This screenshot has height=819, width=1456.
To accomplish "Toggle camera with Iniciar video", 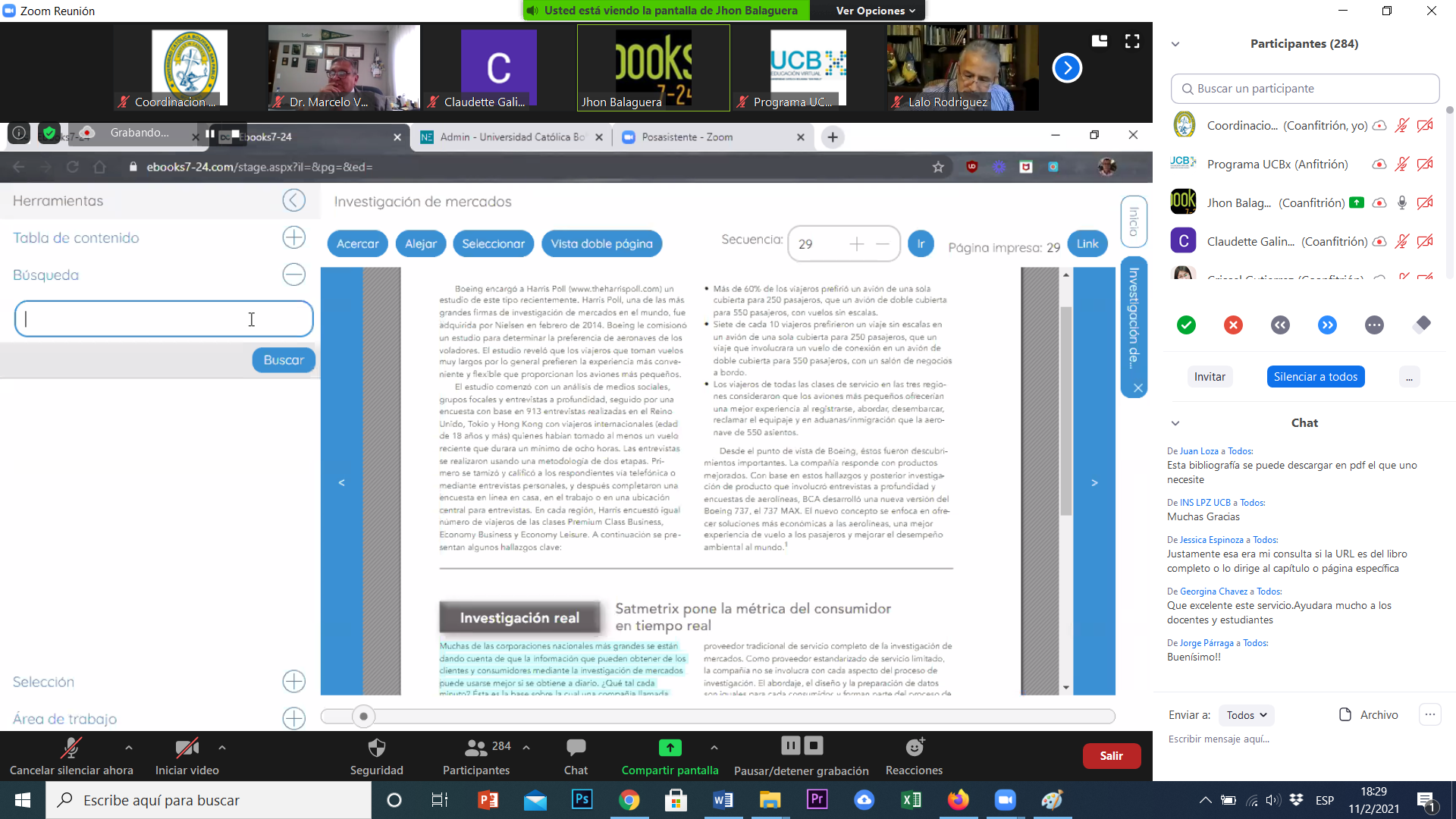I will tap(187, 748).
